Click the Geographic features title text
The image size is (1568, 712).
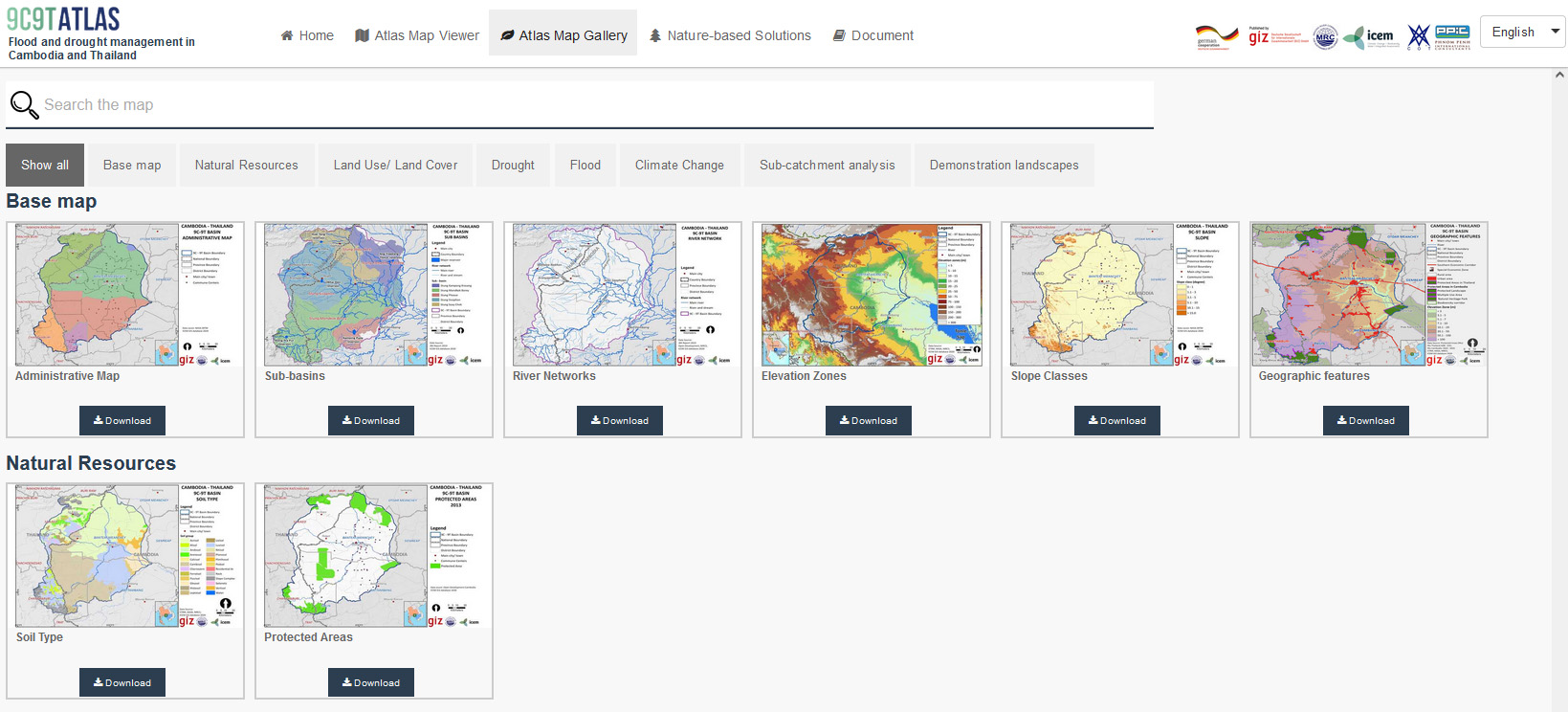tap(1314, 376)
